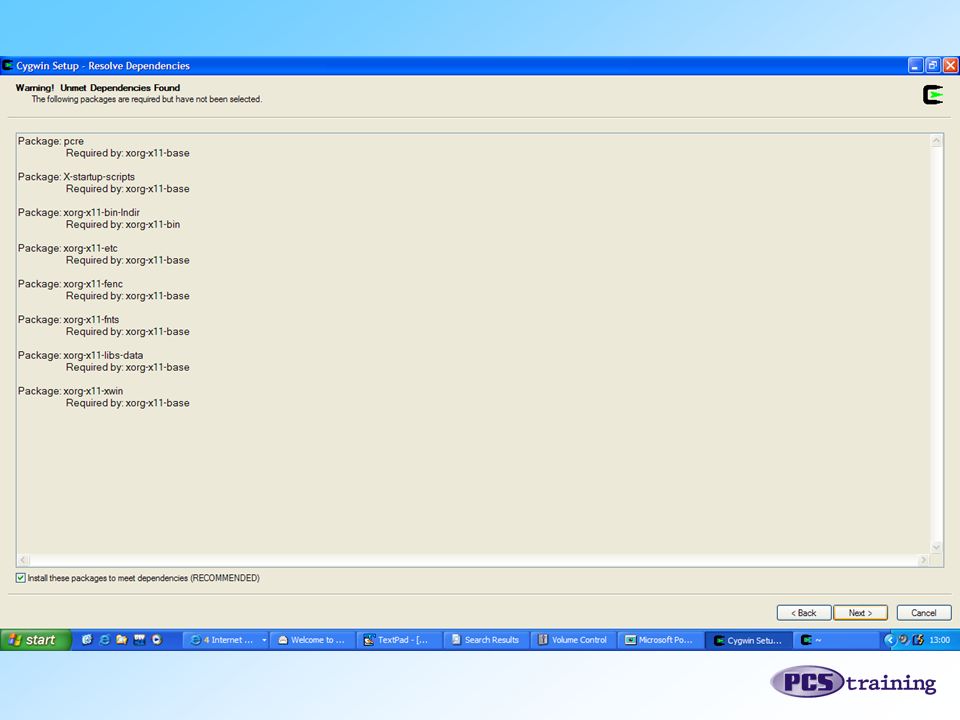Open the folder icon in quick launch
This screenshot has width=960, height=720.
[x=122, y=640]
